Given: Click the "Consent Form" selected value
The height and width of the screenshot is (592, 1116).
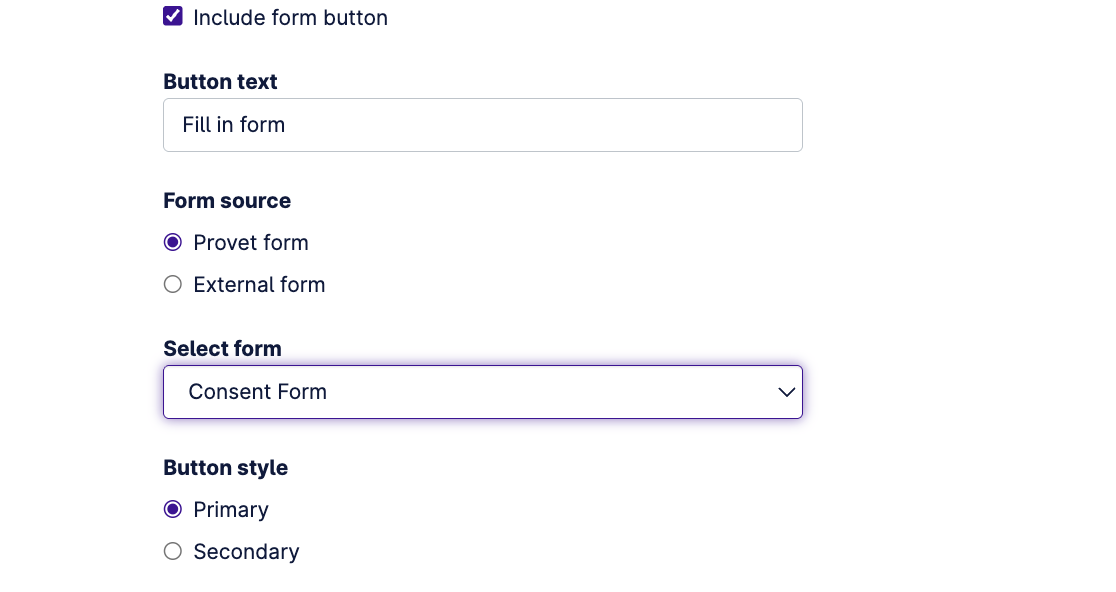Looking at the screenshot, I should [258, 392].
